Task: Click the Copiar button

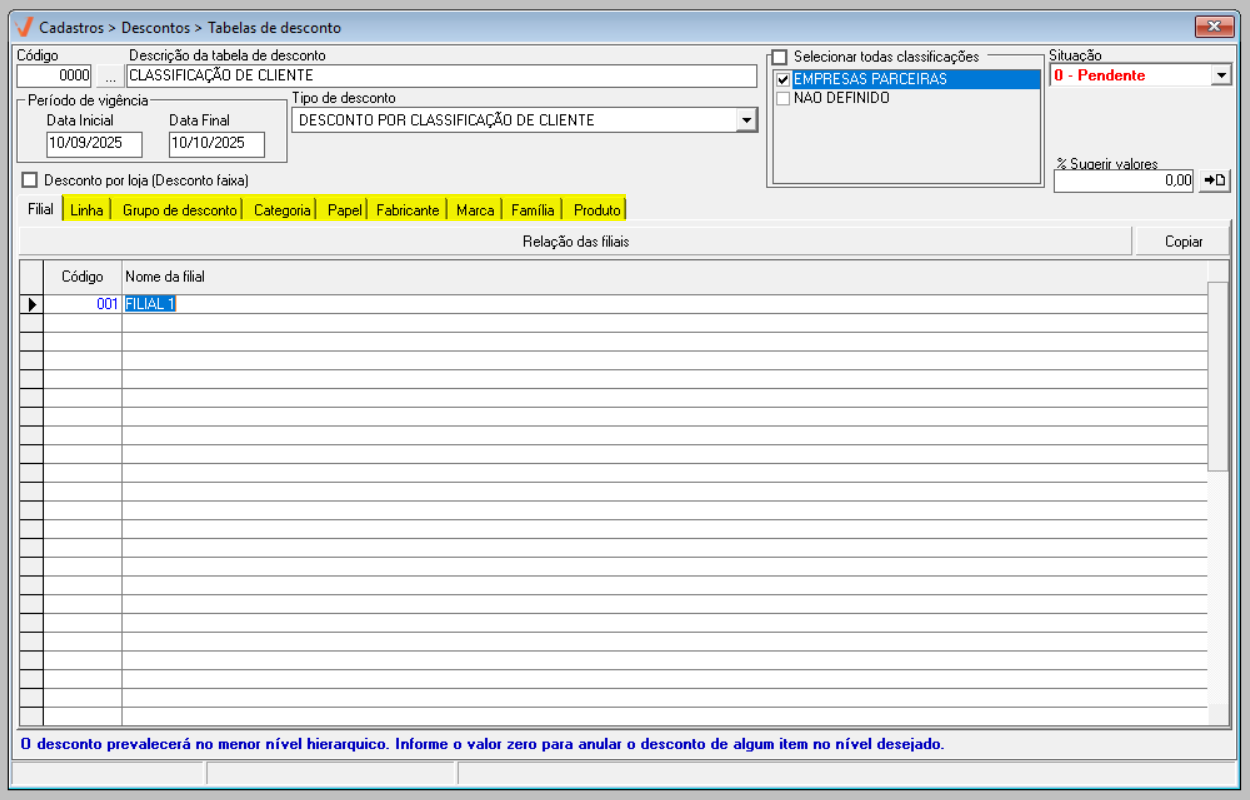Action: (1183, 241)
